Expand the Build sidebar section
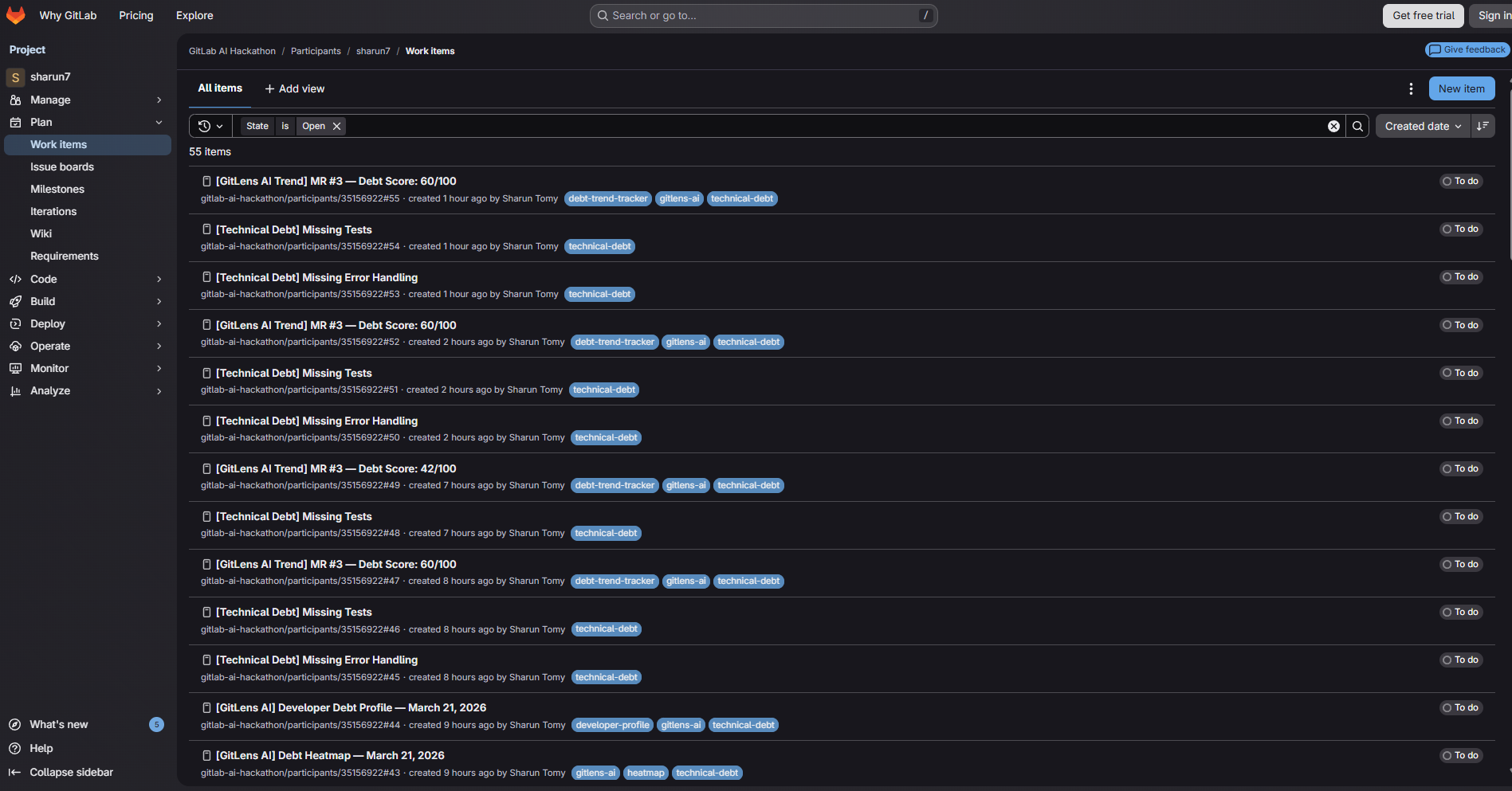 tap(88, 301)
